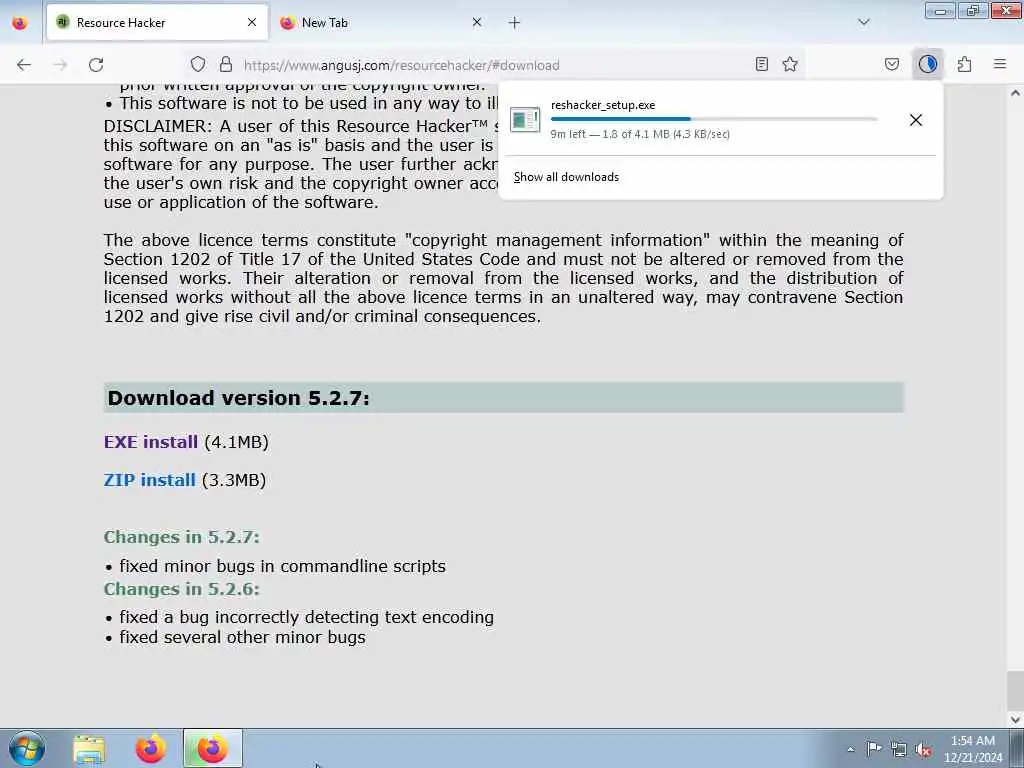Click the address bar URL field
The width and height of the screenshot is (1024, 768).
pyautogui.click(x=496, y=65)
